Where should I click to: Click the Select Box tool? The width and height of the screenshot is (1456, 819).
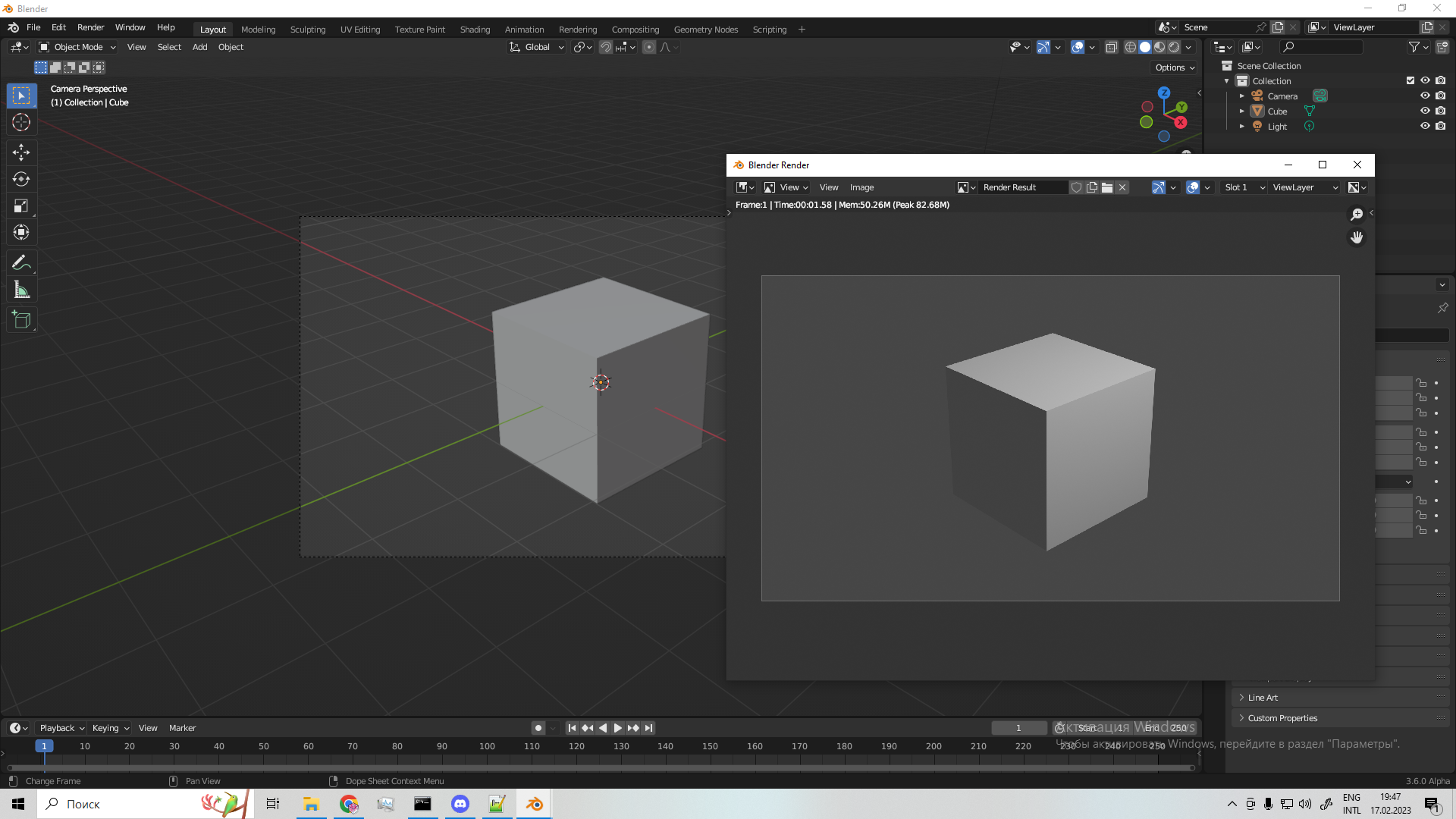coord(21,96)
